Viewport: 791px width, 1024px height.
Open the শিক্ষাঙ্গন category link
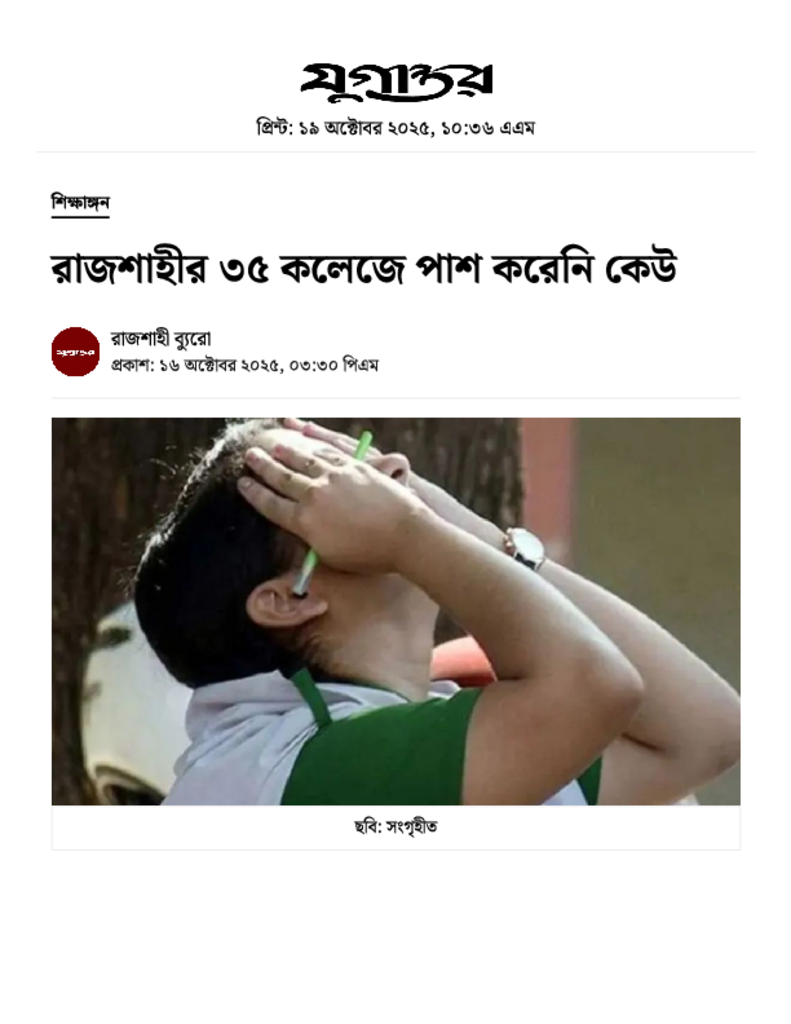click(80, 202)
